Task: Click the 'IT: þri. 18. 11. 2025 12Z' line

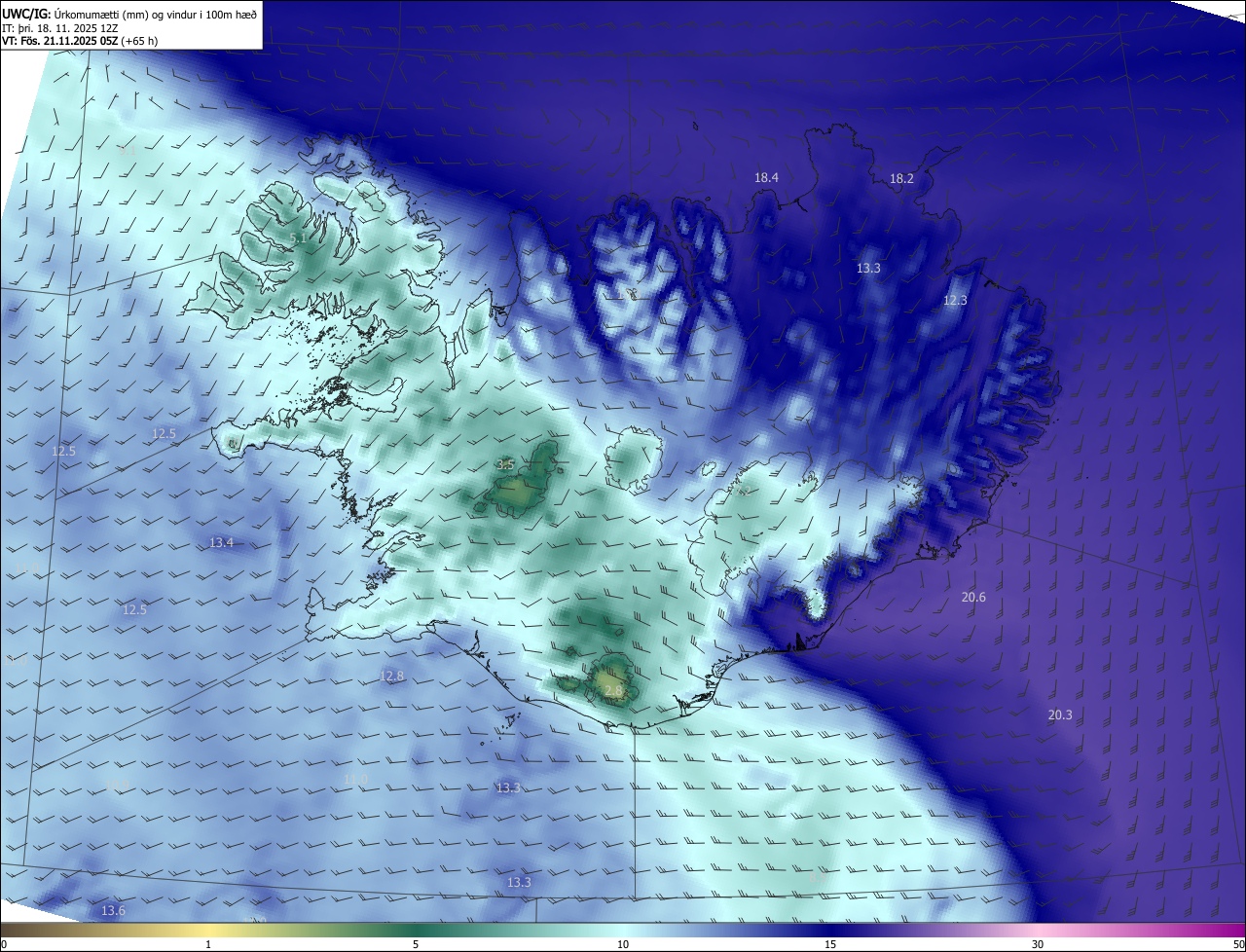Action: tap(59, 28)
